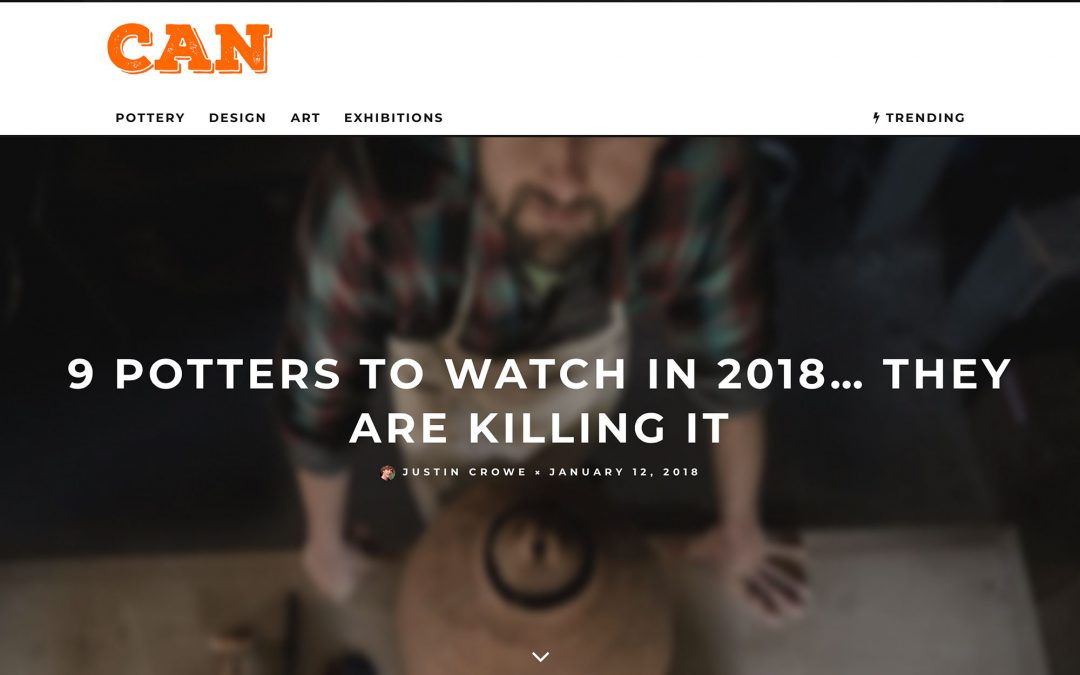Open Justin Crowe's avatar picture
This screenshot has height=675, width=1080.
coord(388,472)
